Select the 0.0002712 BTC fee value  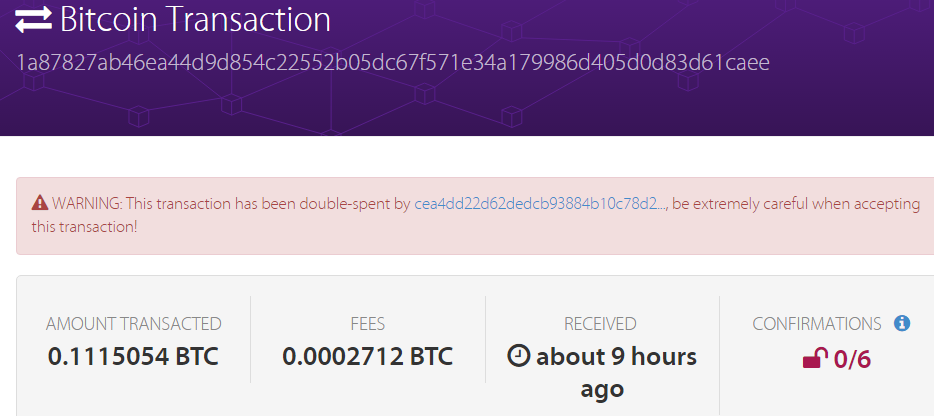[x=368, y=356]
